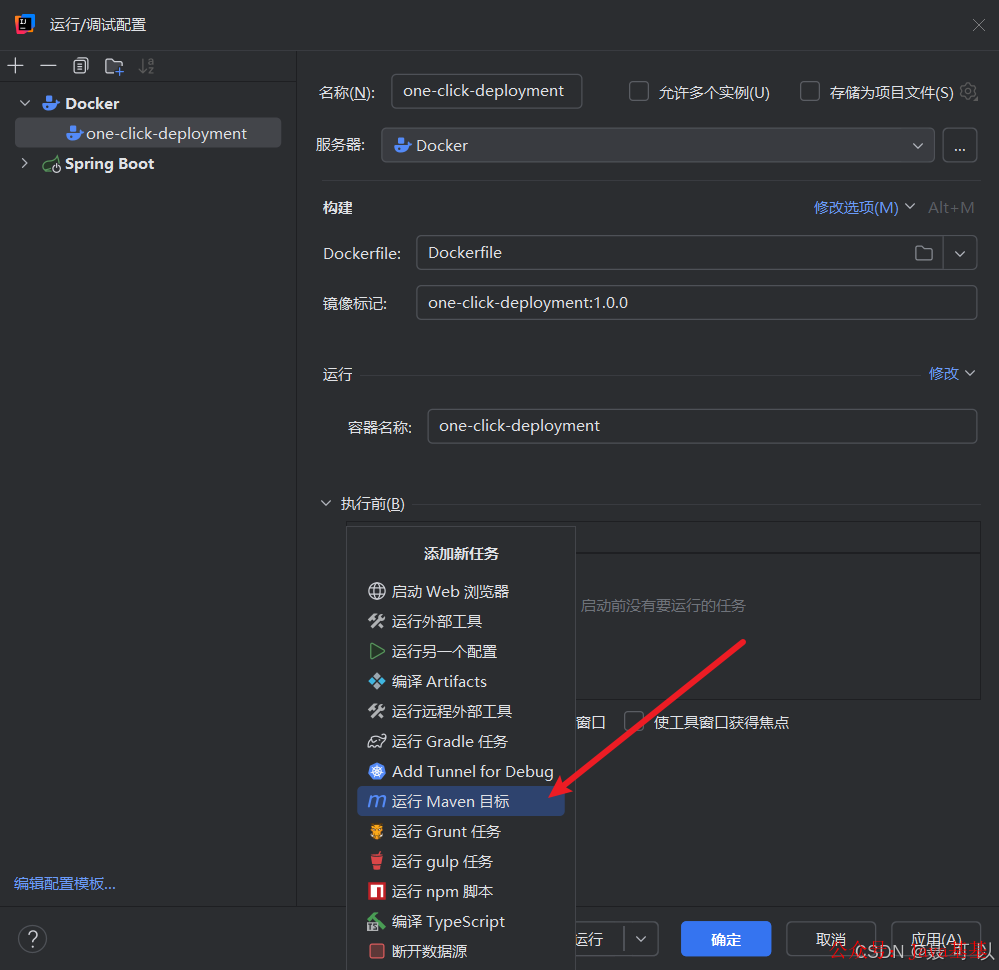Choose 编译 TypeScript menu entry
This screenshot has height=970, width=999.
tap(461, 922)
